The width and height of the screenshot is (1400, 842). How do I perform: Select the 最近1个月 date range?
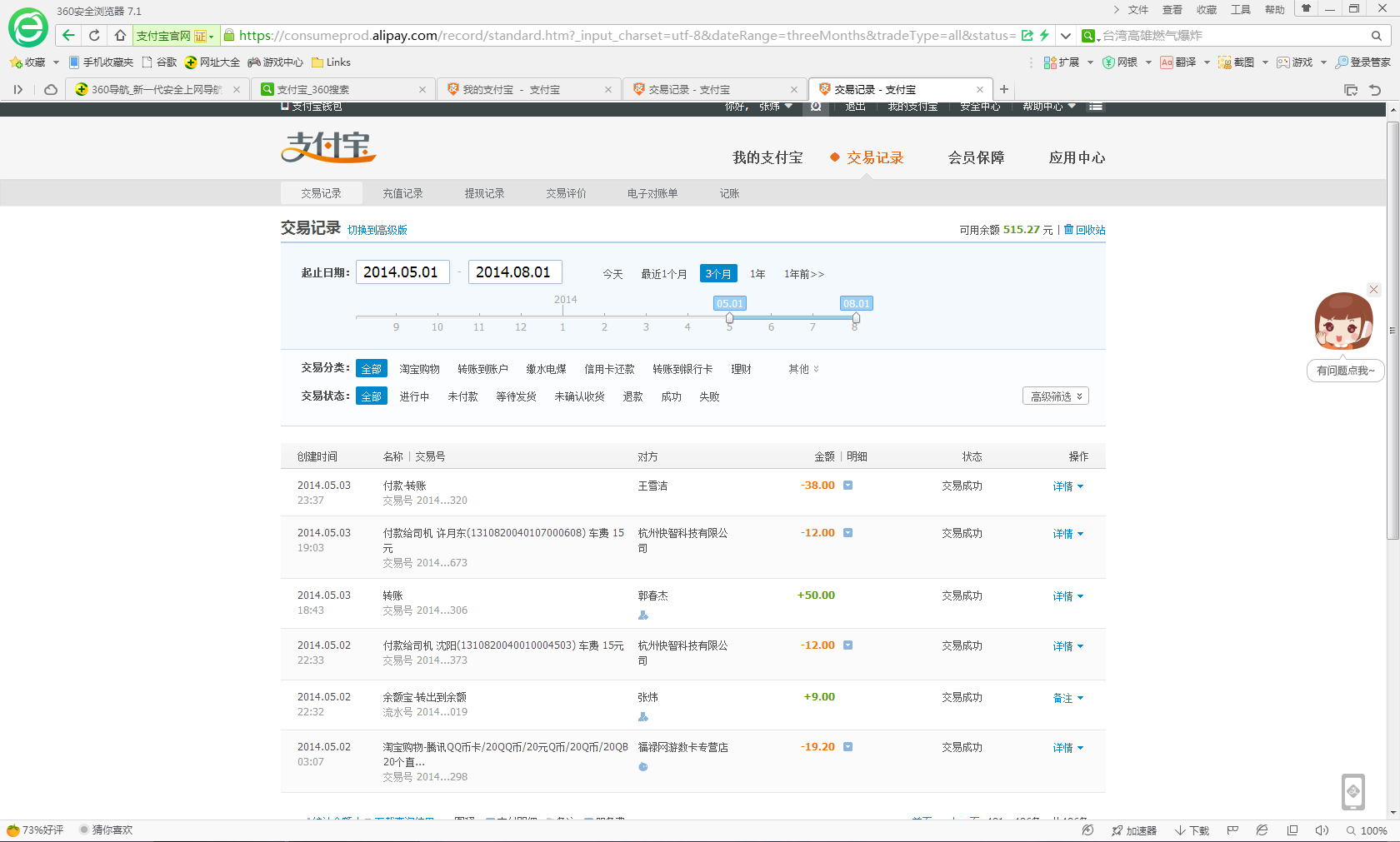[663, 274]
